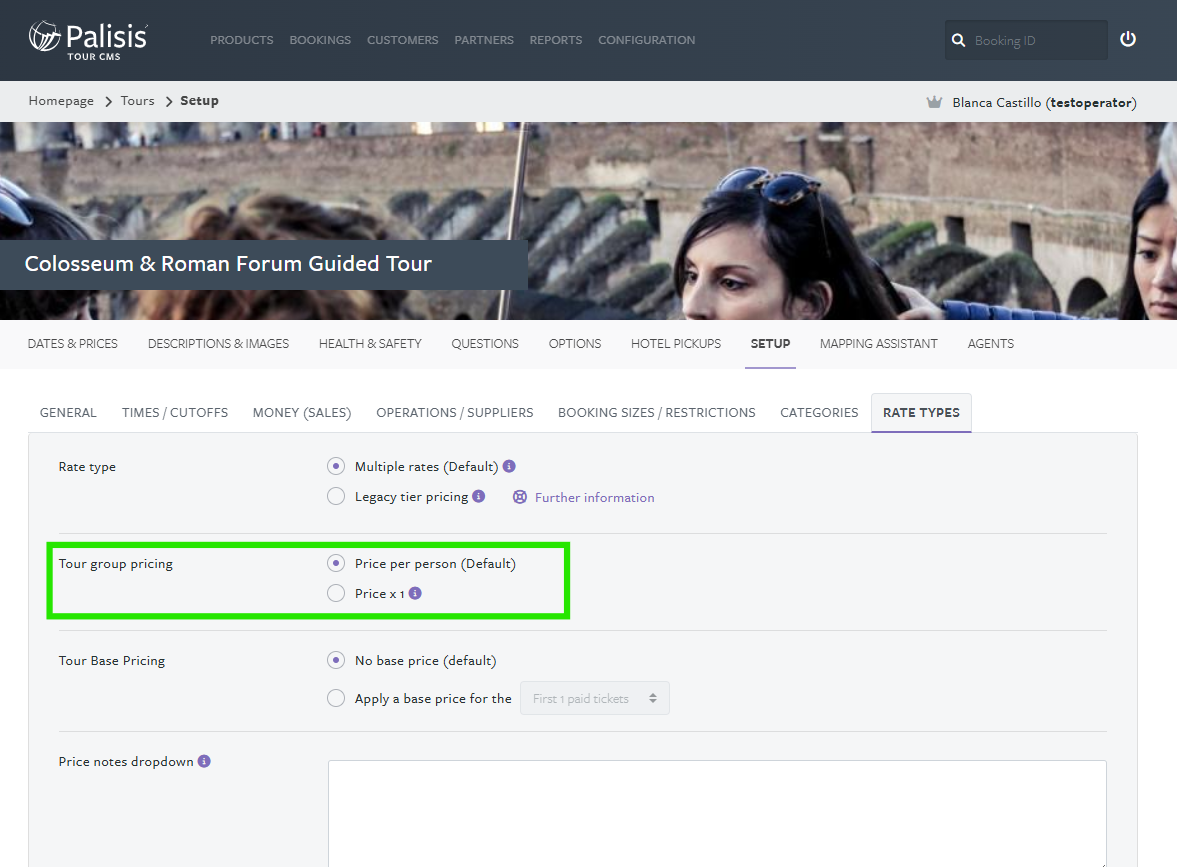Switch to HEALTH & SAFETY tab

coord(370,344)
